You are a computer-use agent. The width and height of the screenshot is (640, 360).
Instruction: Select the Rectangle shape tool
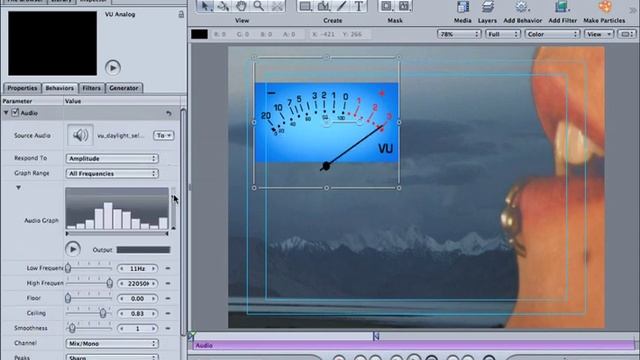[305, 6]
